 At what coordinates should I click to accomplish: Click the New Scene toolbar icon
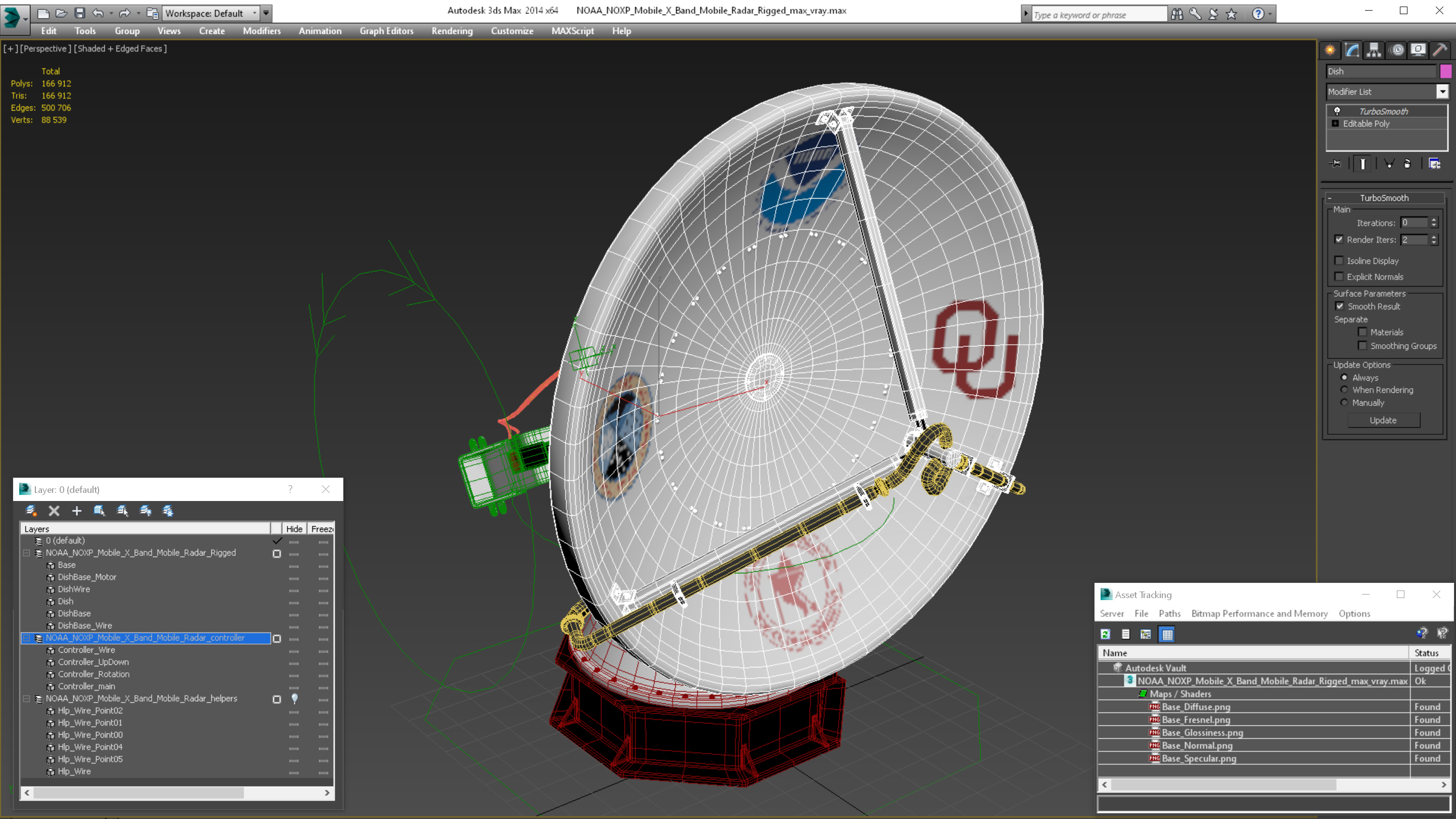43,13
